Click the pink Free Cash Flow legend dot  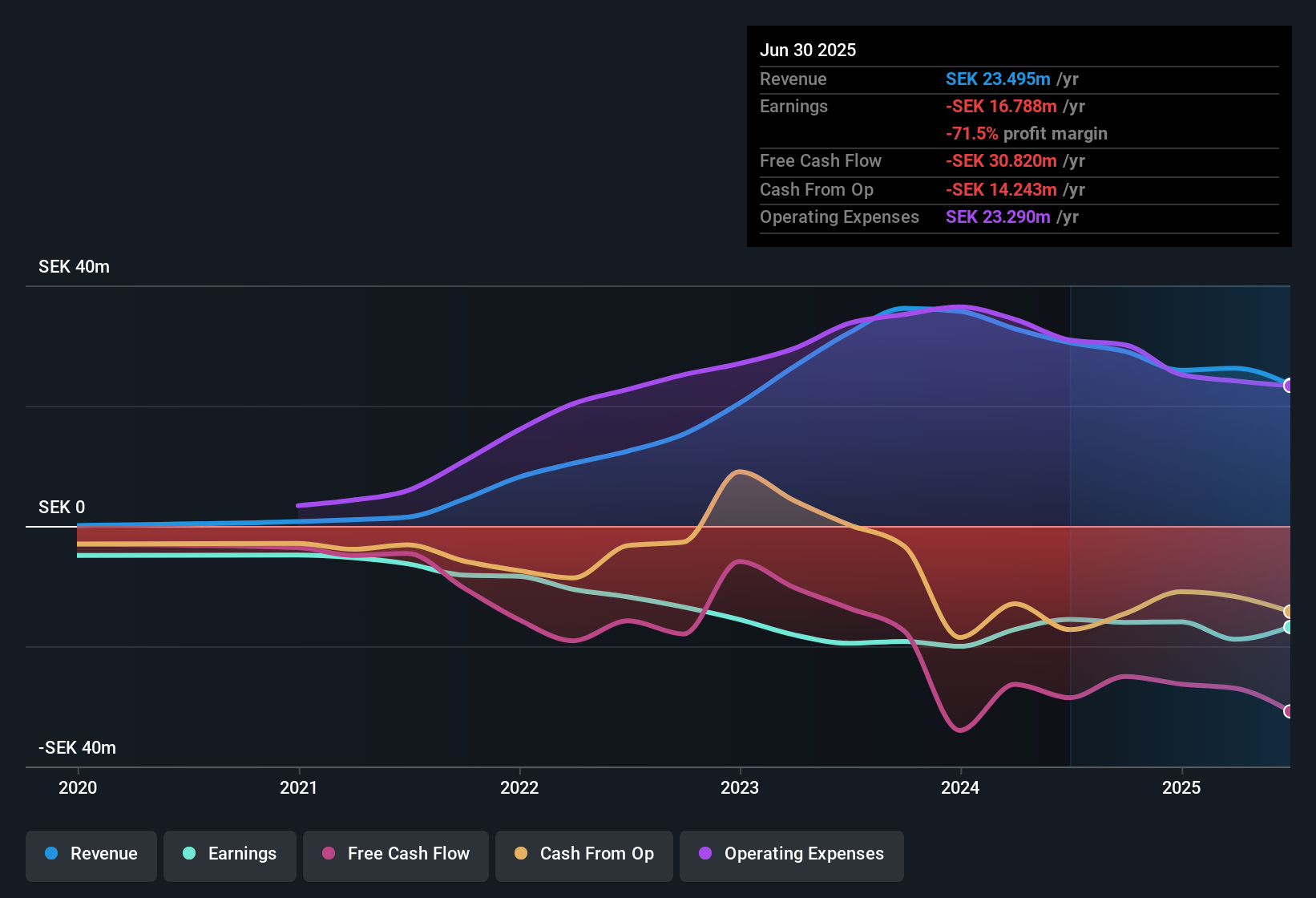(326, 854)
